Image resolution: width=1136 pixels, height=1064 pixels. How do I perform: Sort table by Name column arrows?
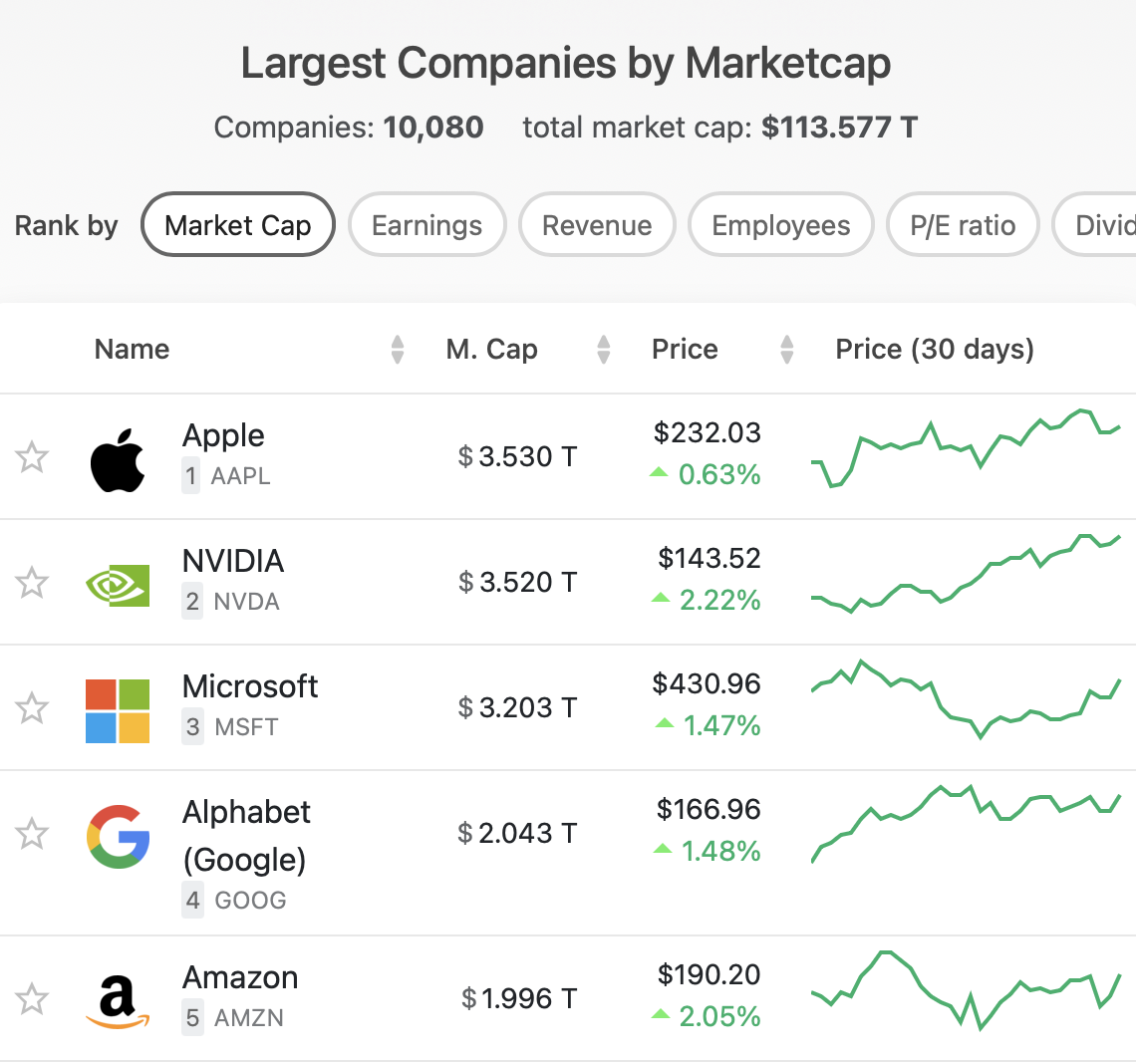click(397, 349)
